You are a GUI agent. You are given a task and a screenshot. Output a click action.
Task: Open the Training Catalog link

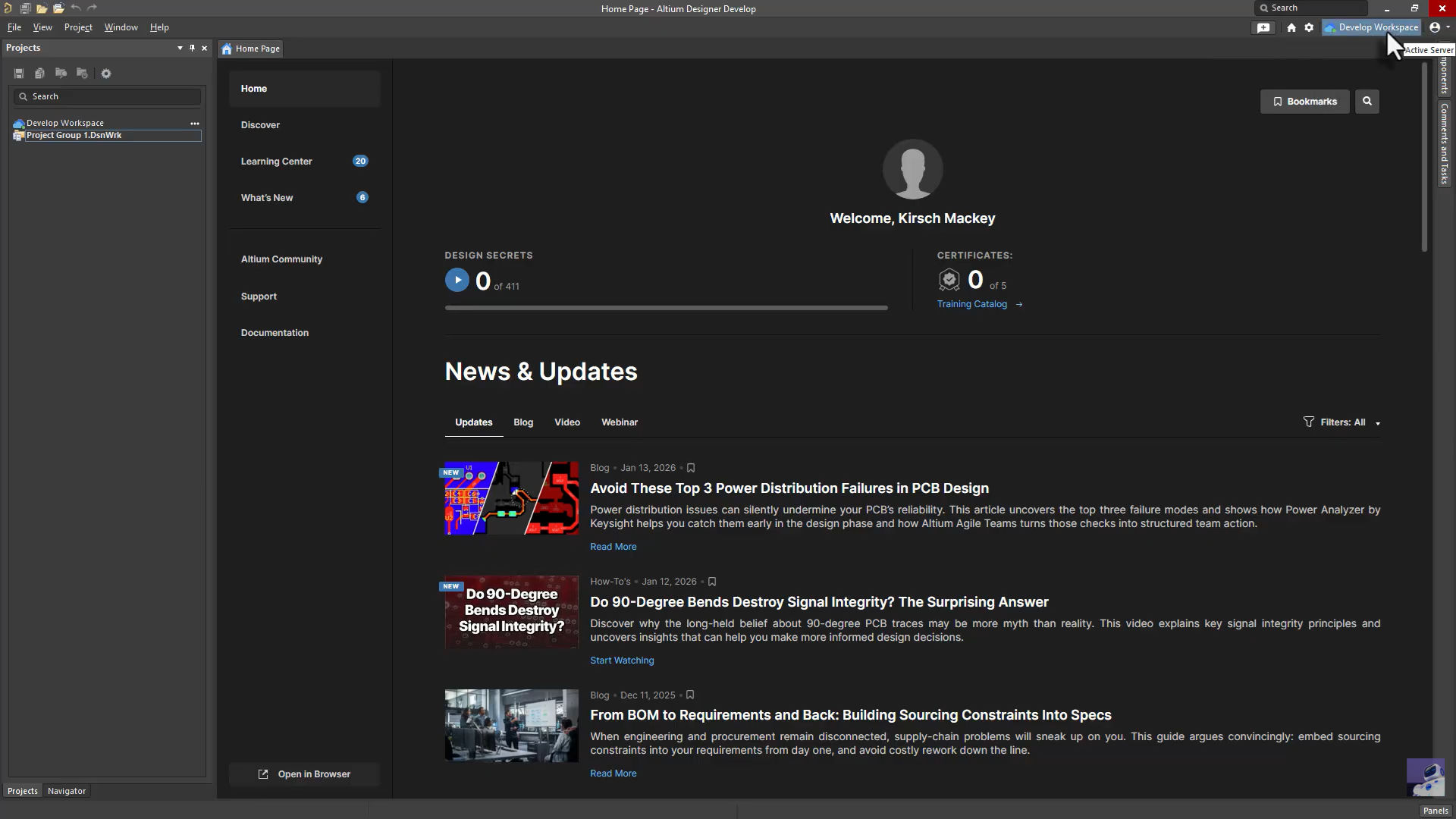click(x=980, y=304)
